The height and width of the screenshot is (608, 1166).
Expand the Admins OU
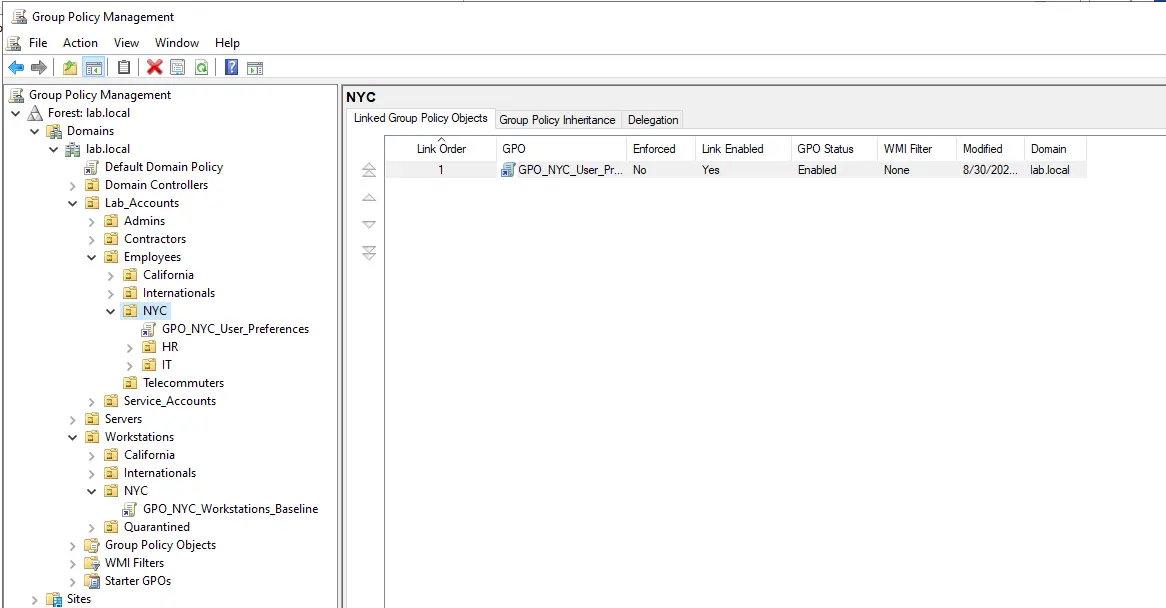click(x=92, y=221)
